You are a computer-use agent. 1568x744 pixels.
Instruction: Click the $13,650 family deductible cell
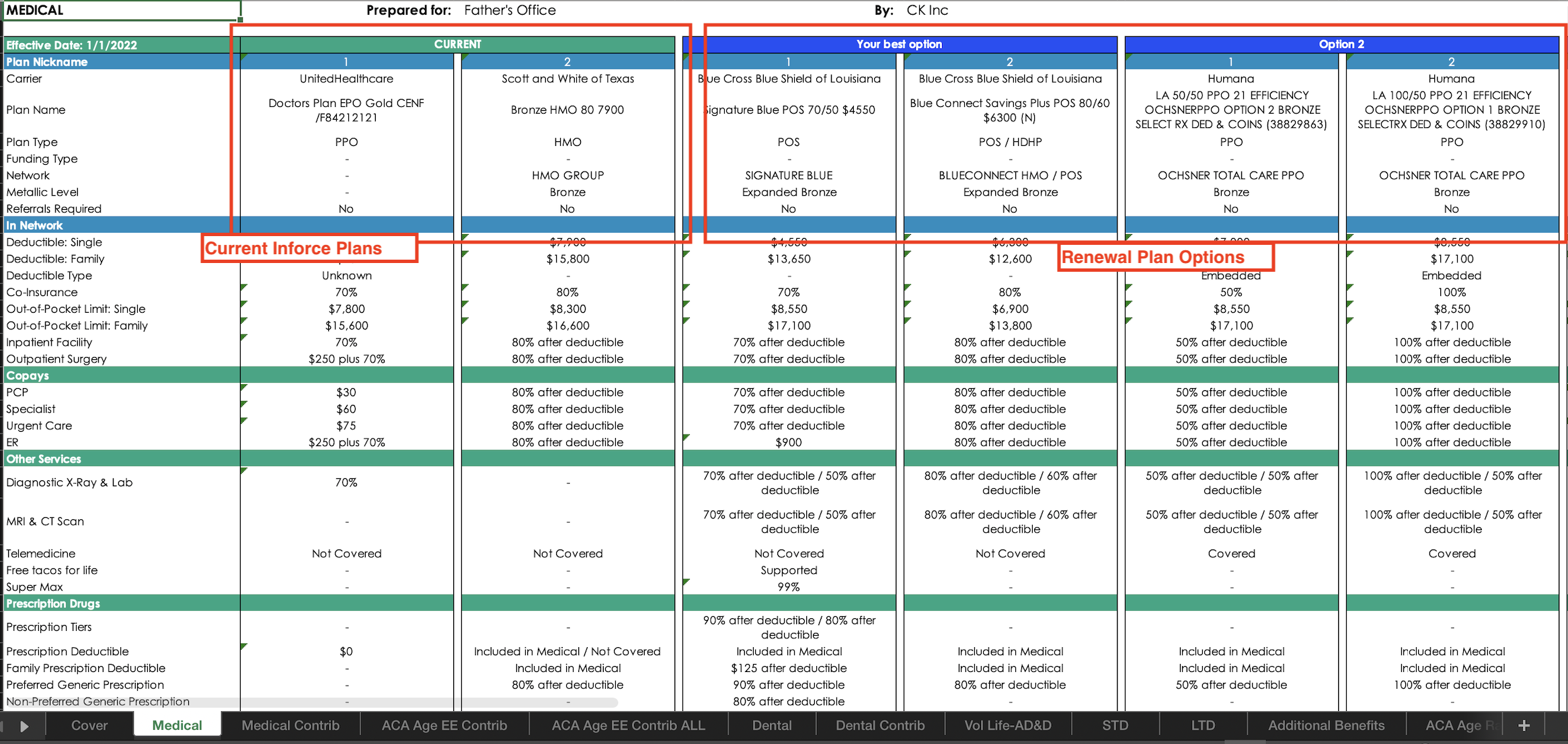[x=789, y=259]
